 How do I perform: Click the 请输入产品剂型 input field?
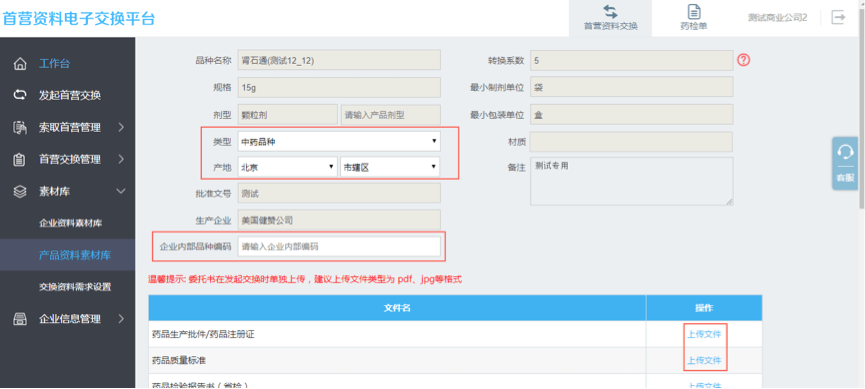(391, 115)
